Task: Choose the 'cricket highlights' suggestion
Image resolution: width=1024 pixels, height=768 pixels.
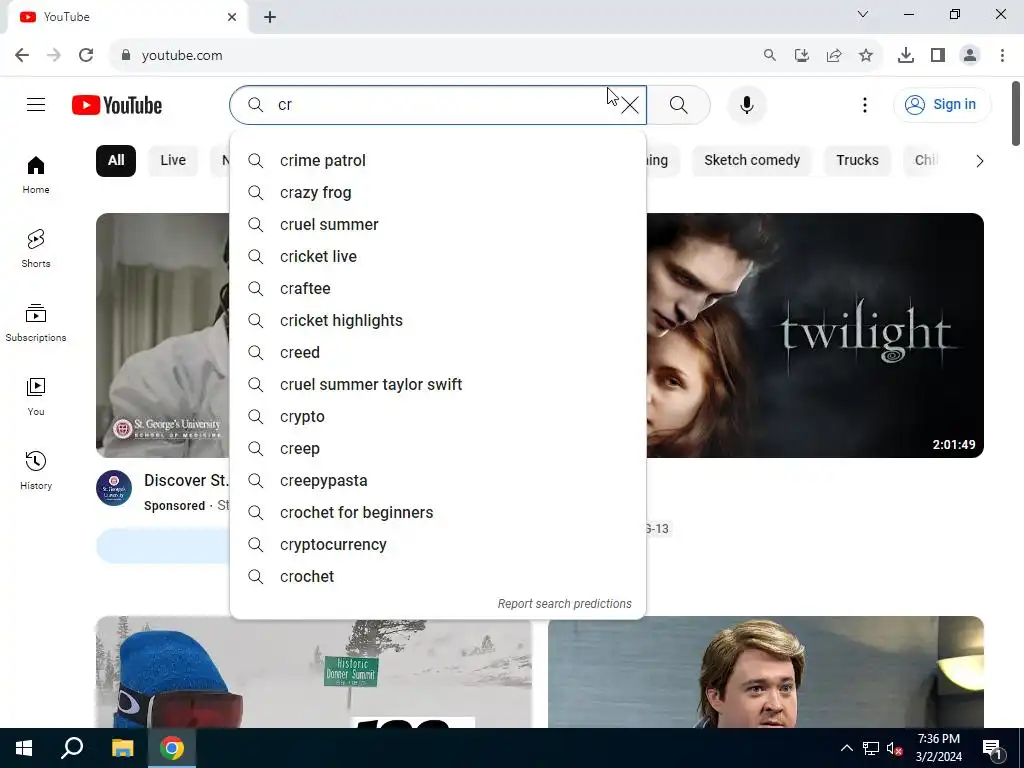Action: 438,321
